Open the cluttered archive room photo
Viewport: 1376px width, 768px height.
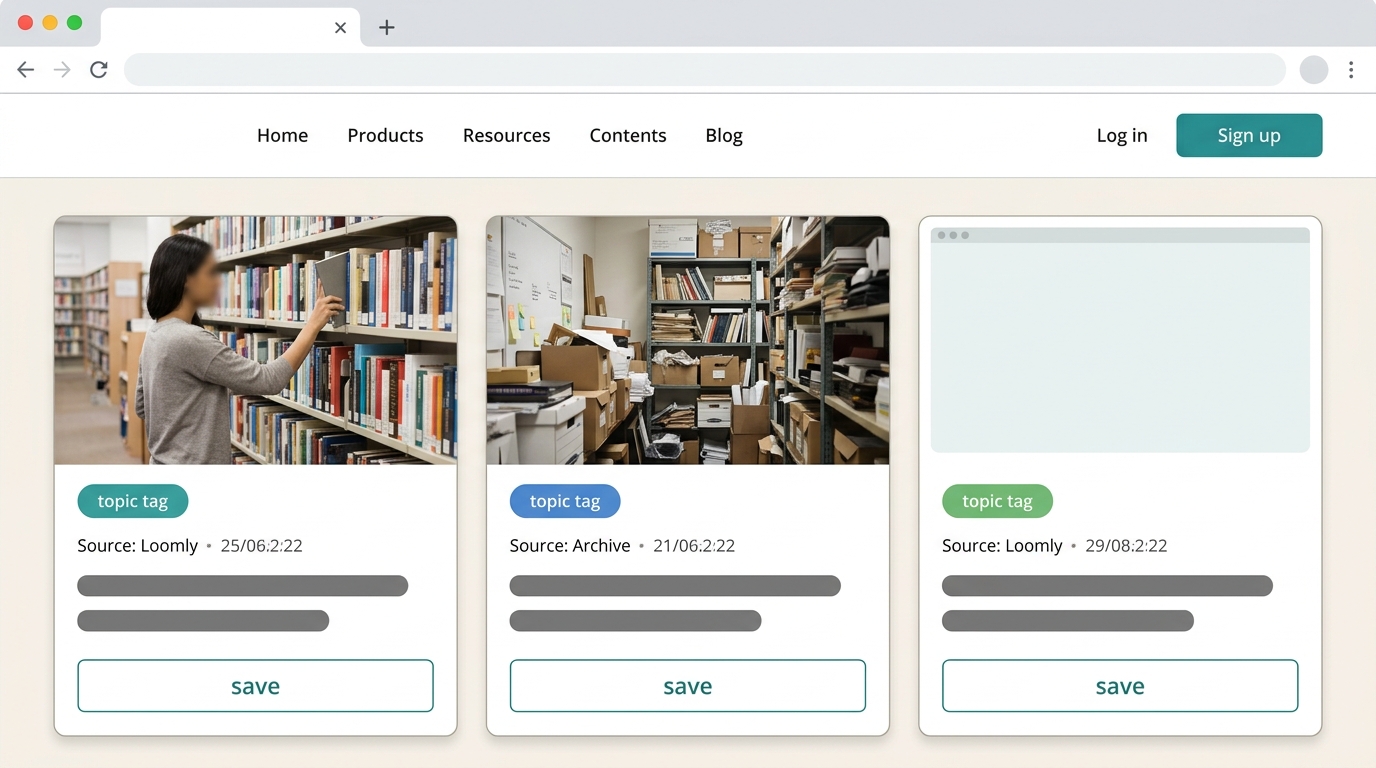688,340
